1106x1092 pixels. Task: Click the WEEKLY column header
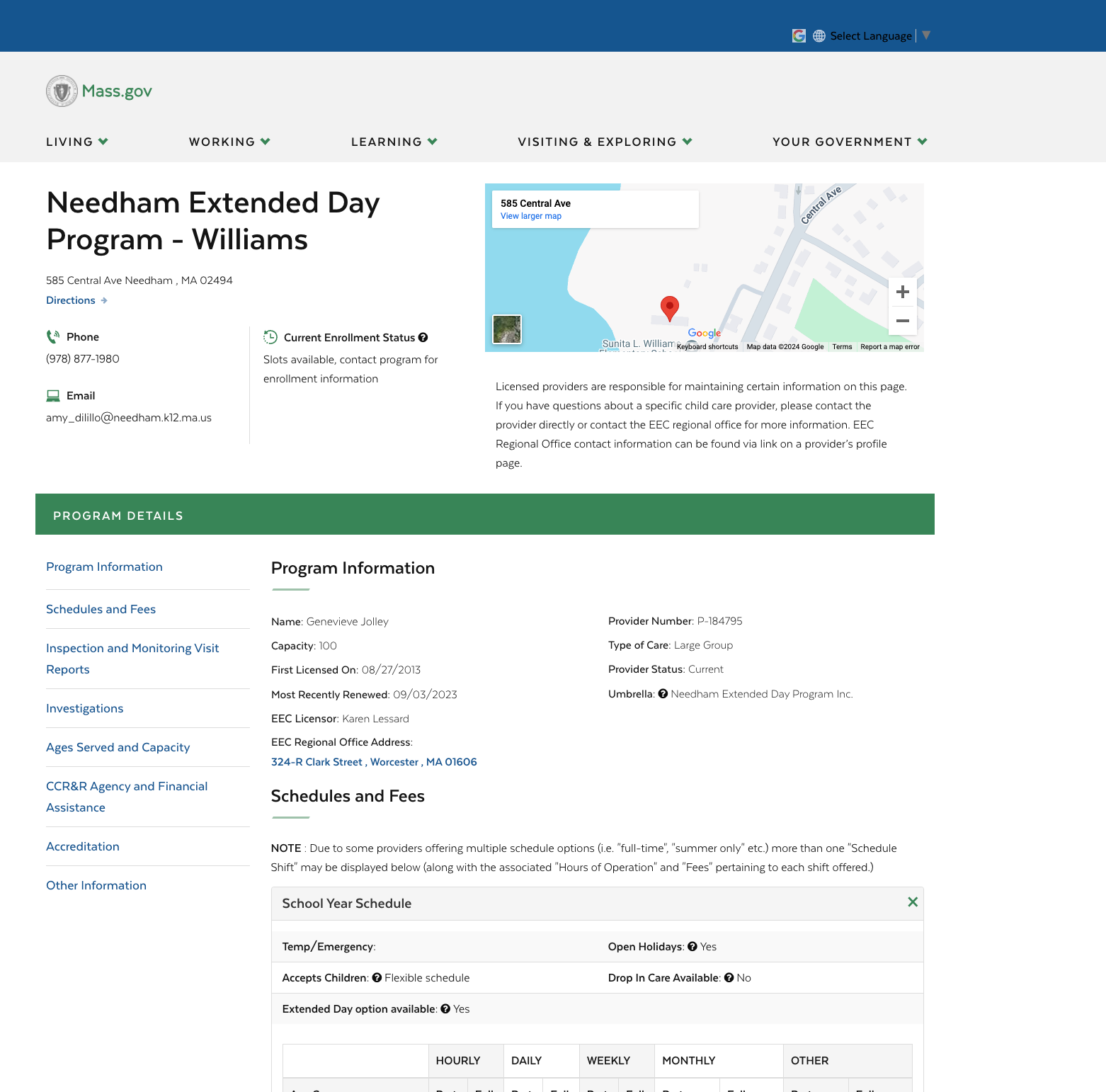pyautogui.click(x=617, y=1061)
